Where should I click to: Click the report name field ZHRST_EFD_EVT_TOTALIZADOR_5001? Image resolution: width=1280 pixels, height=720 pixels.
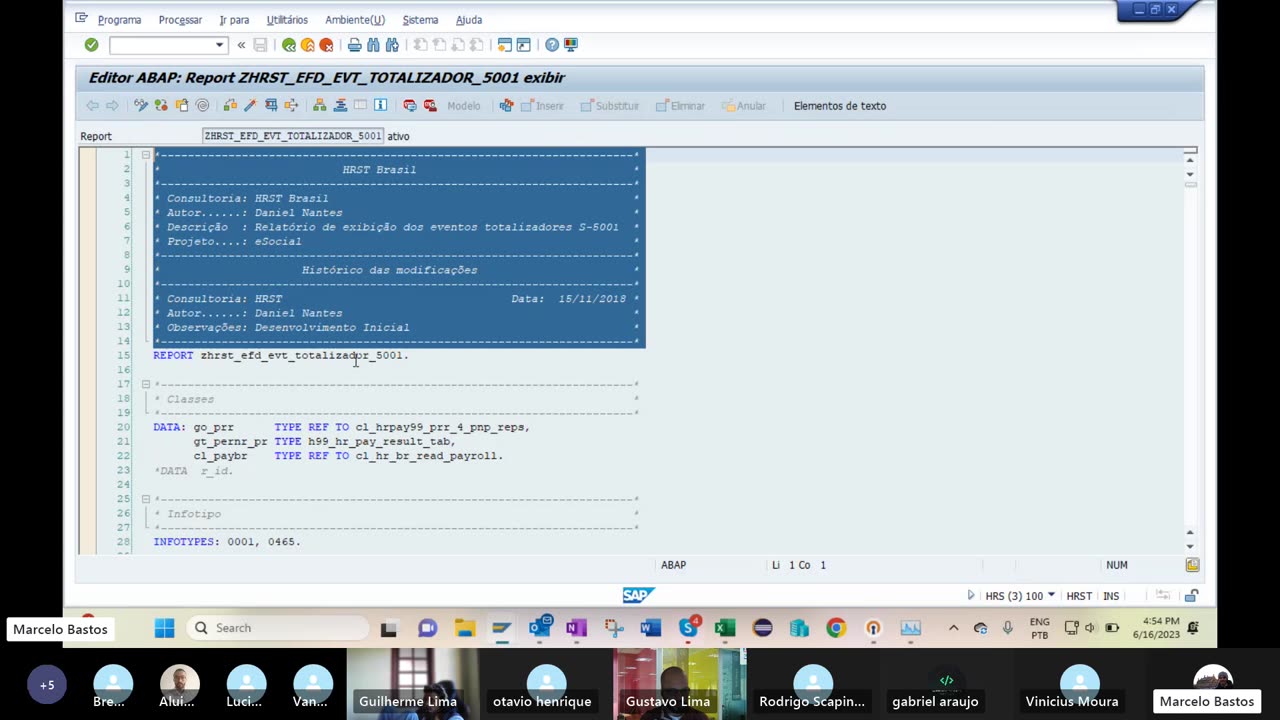(x=293, y=136)
